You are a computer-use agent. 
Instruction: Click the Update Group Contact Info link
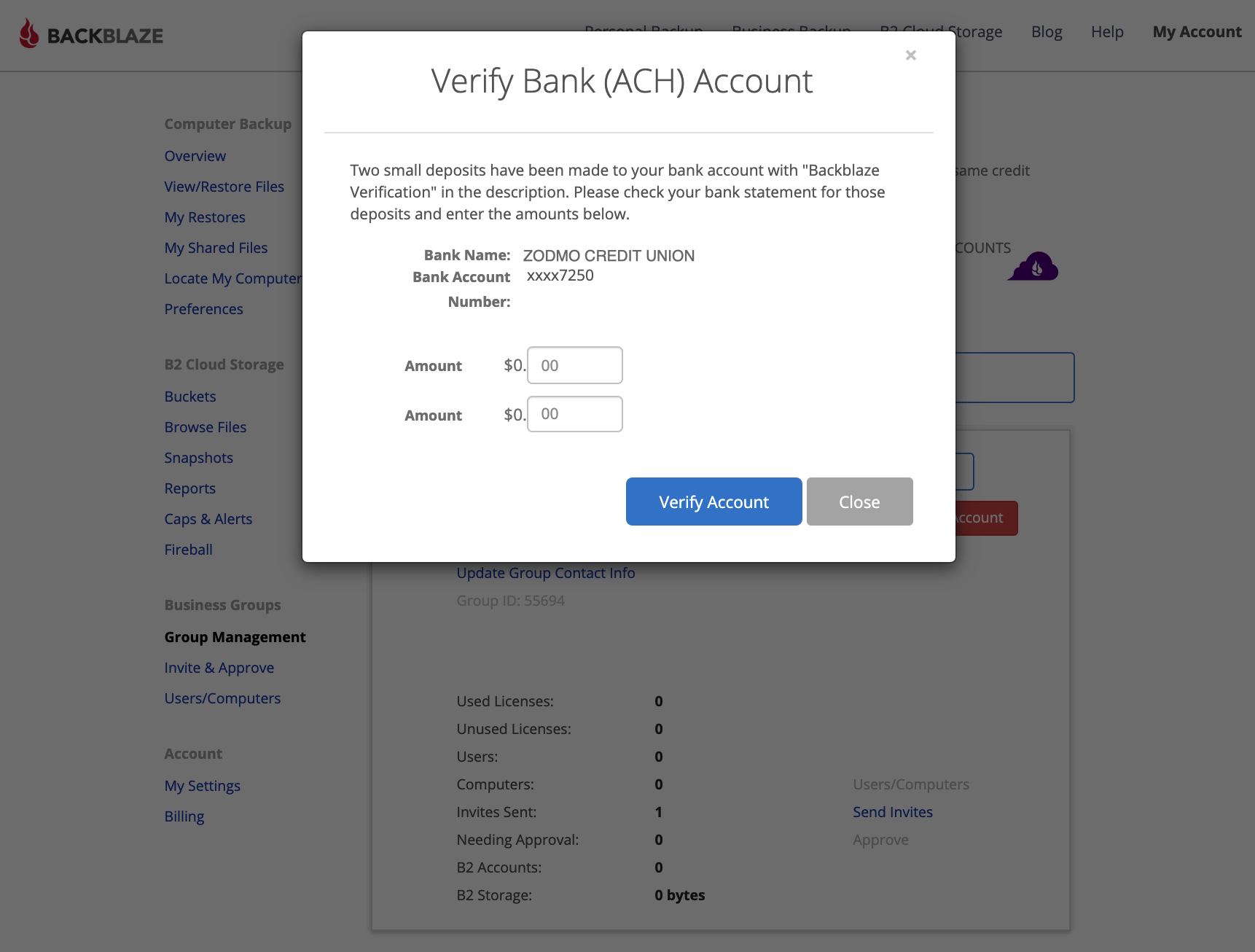point(546,573)
